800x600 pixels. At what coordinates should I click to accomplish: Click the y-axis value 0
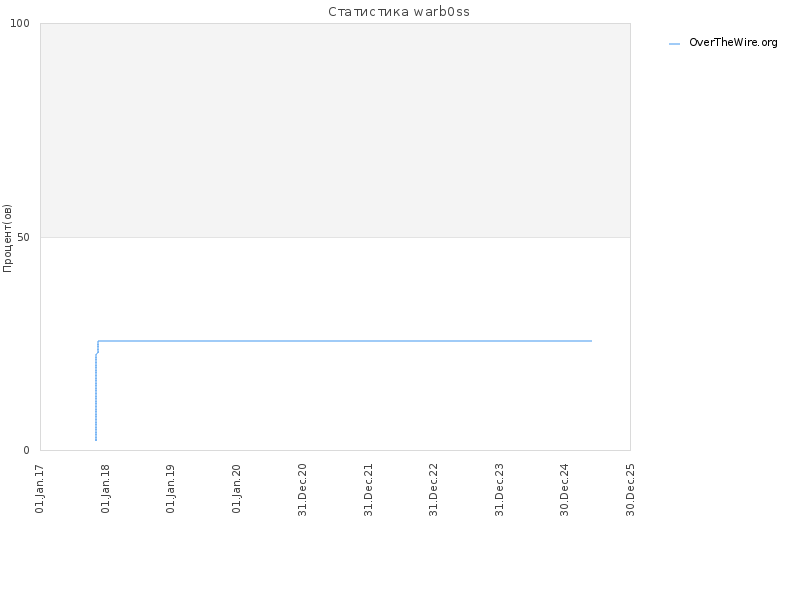point(27,450)
